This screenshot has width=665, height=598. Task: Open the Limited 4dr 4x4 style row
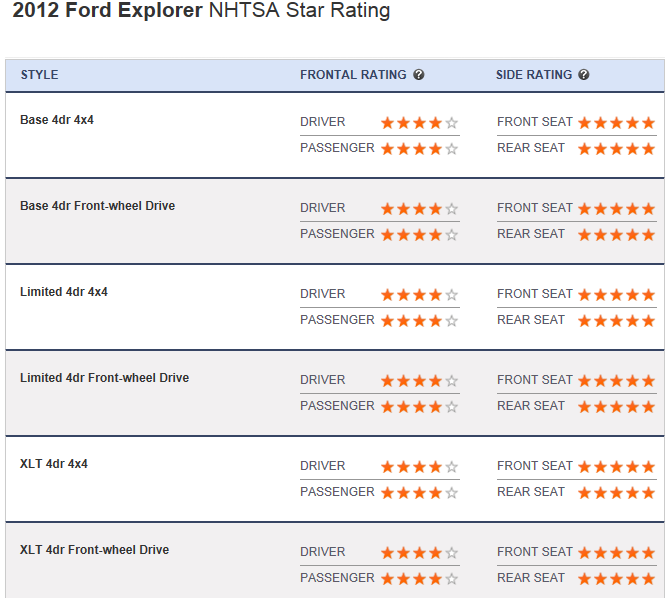click(64, 292)
